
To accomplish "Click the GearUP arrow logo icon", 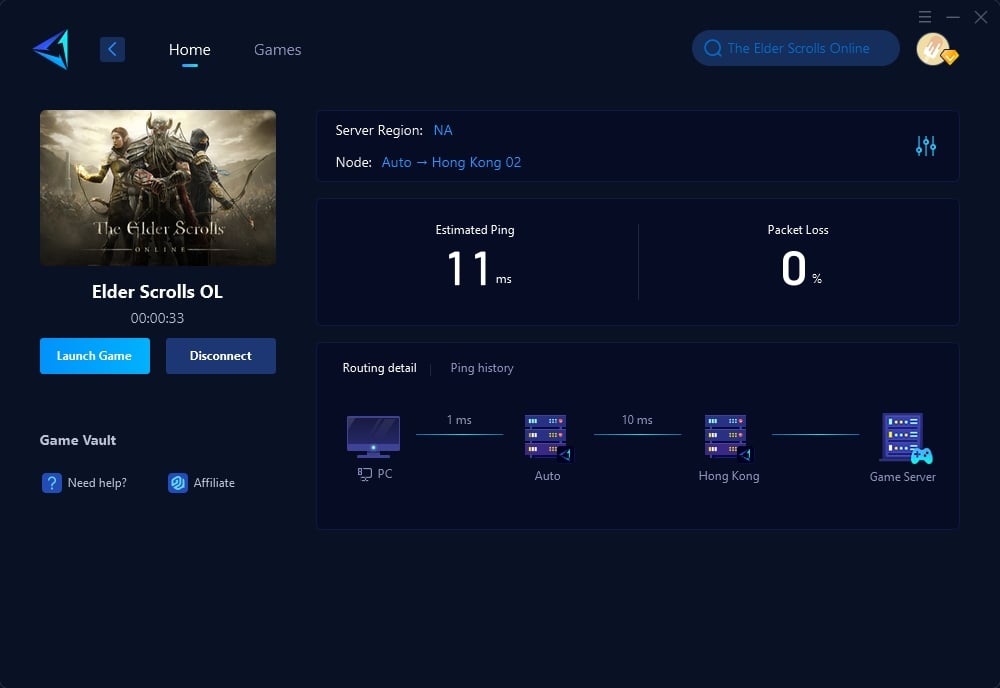I will click(x=51, y=49).
